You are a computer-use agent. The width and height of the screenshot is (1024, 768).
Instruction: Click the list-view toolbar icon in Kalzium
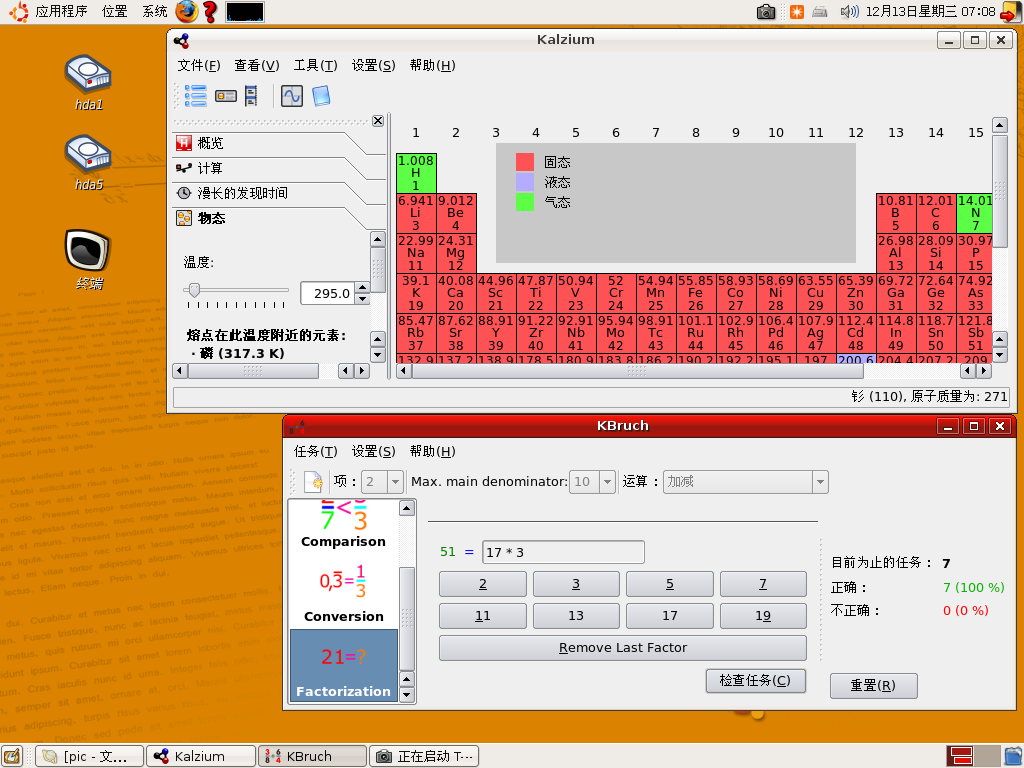point(195,96)
